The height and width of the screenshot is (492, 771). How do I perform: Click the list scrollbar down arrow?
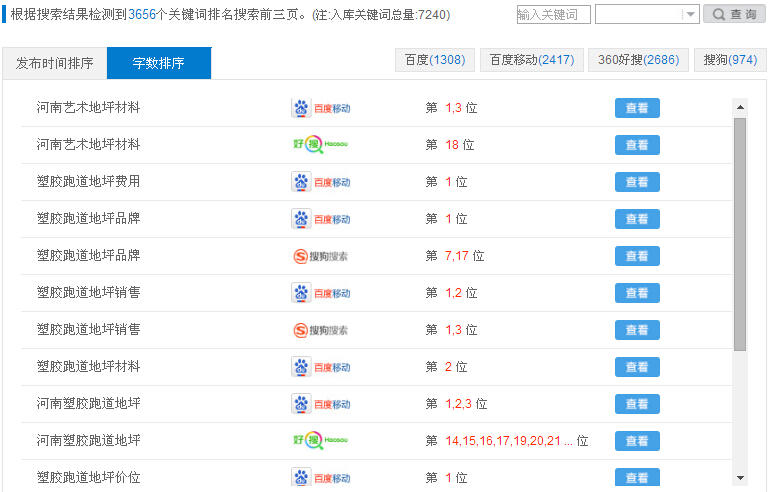pyautogui.click(x=740, y=478)
